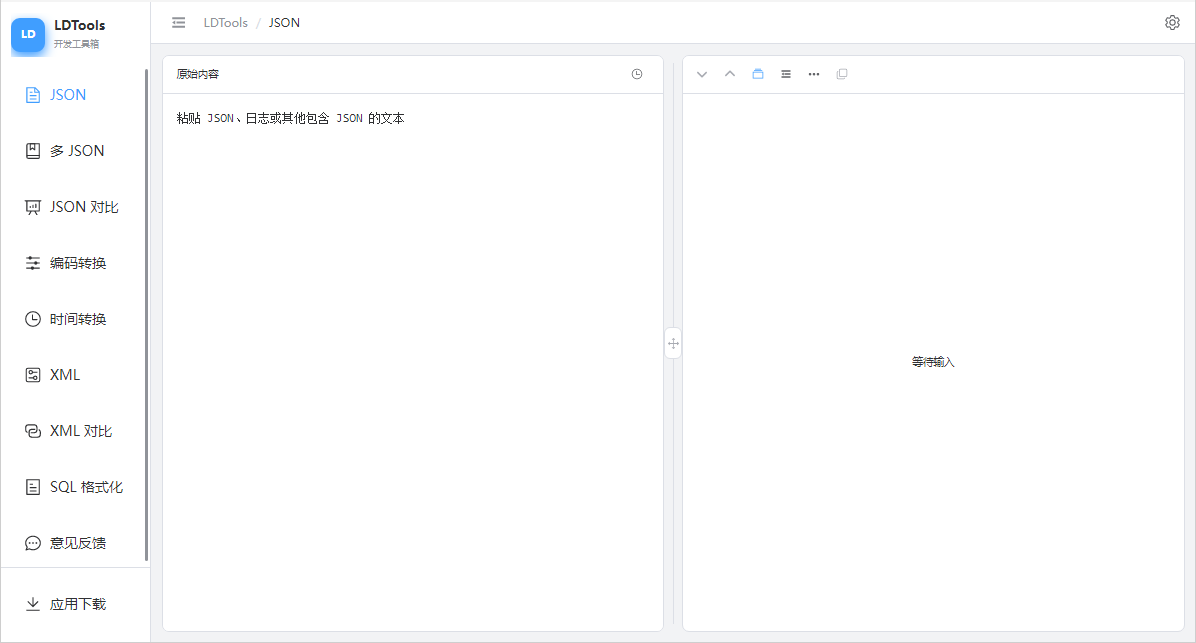Collapse the sidebar with the hamburger icon
Image resolution: width=1196 pixels, height=643 pixels.
178,23
